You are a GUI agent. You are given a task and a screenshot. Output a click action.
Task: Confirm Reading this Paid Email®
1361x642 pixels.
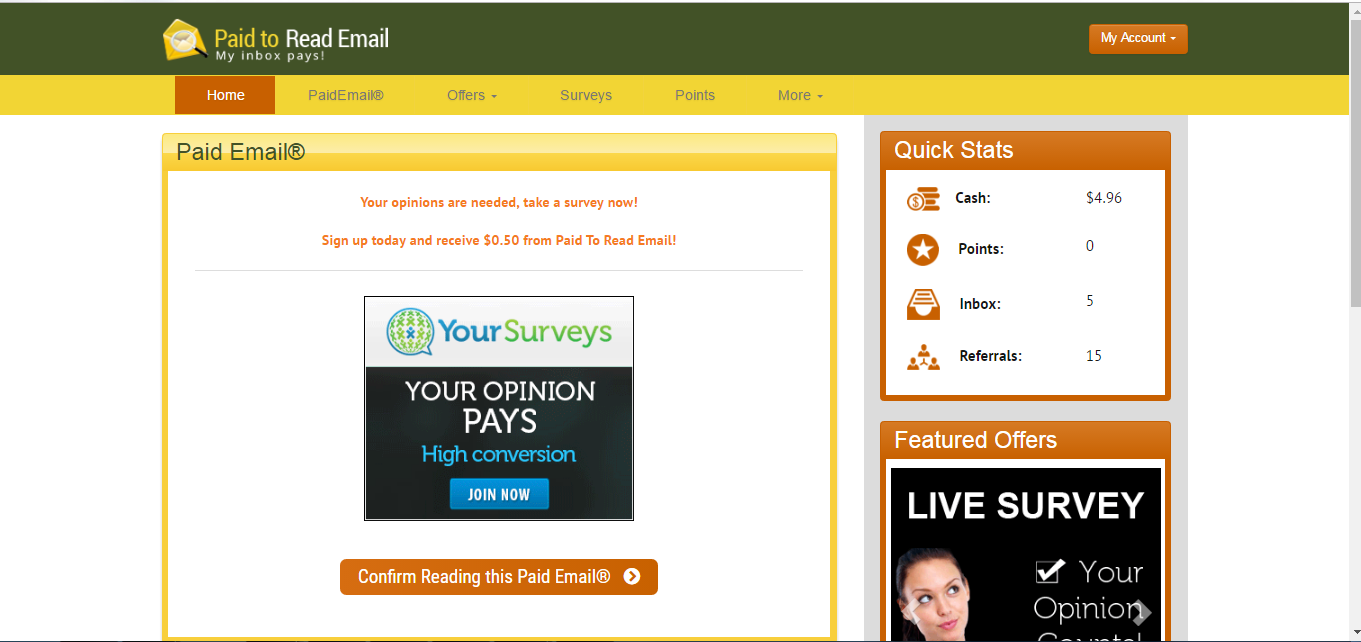[499, 577]
